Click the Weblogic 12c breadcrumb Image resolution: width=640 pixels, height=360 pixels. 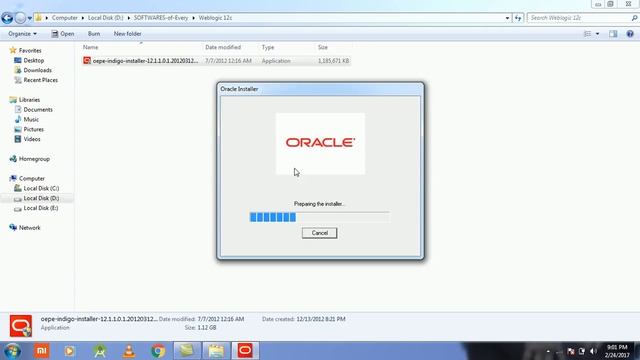click(215, 18)
